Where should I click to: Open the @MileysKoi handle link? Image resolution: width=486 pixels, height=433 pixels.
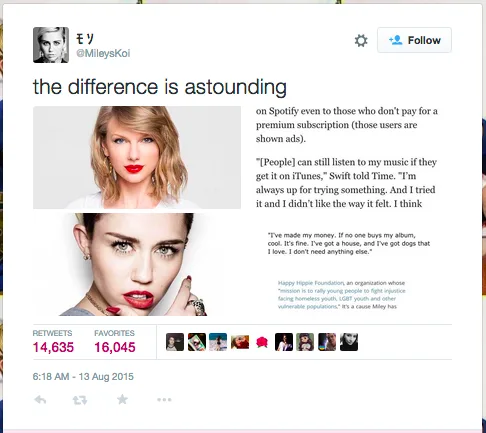pyautogui.click(x=103, y=53)
